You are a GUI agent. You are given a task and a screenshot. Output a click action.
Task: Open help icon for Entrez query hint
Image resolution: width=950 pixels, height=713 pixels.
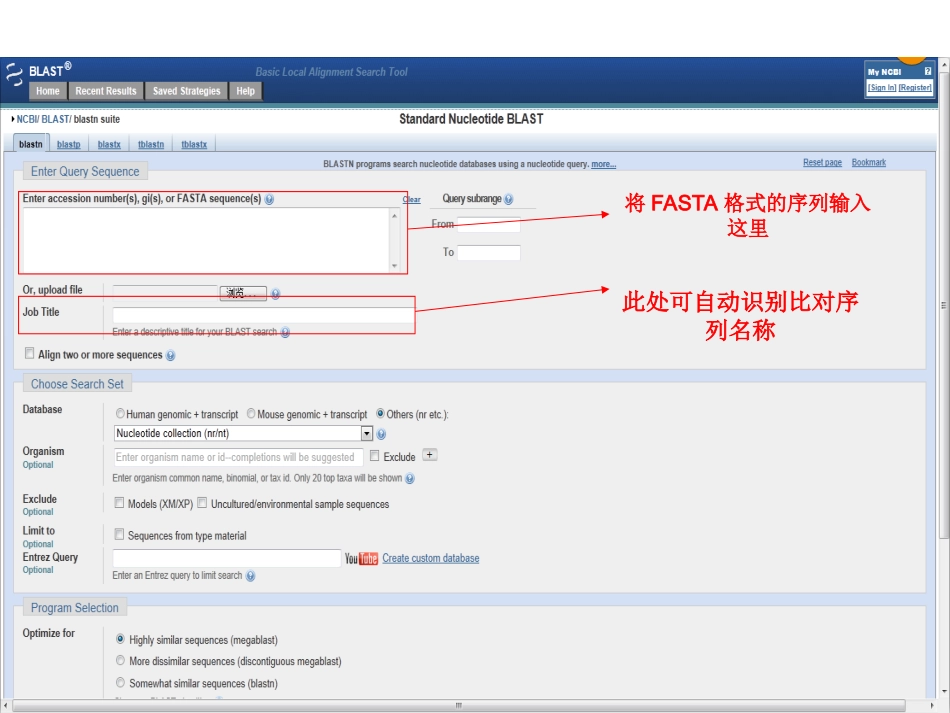click(250, 576)
